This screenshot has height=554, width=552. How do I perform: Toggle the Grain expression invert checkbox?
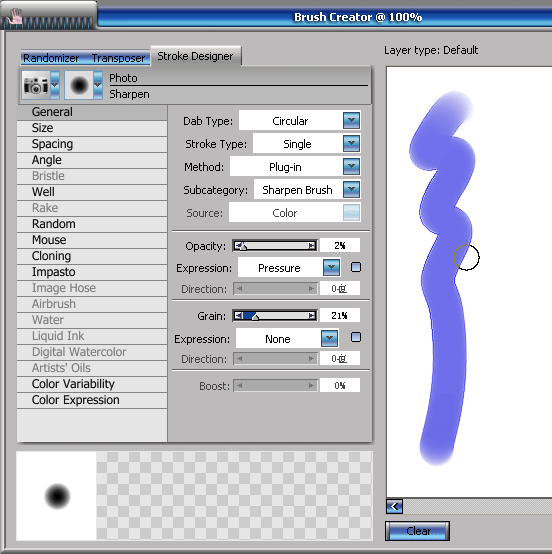point(356,337)
